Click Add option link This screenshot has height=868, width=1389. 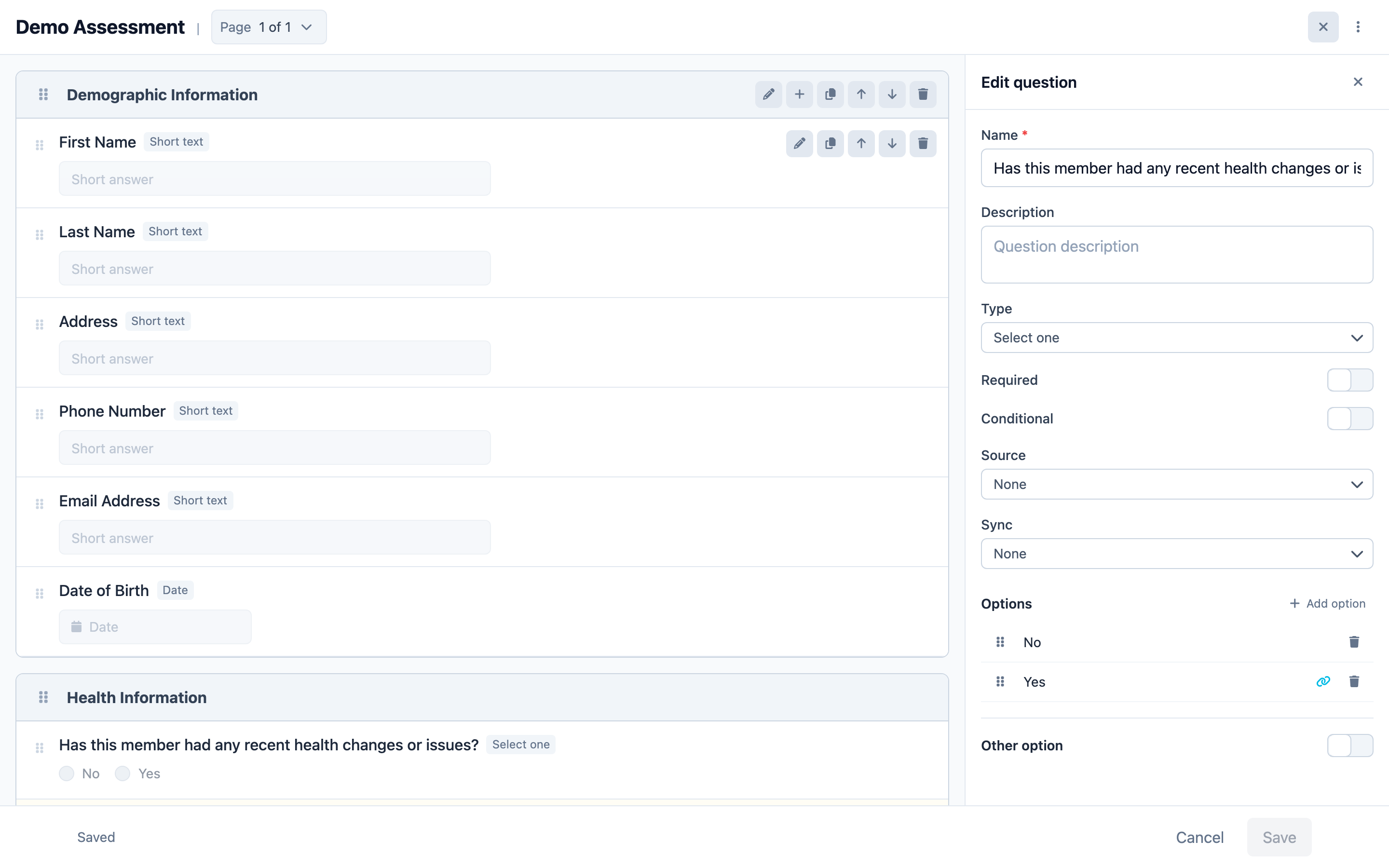click(x=1327, y=604)
